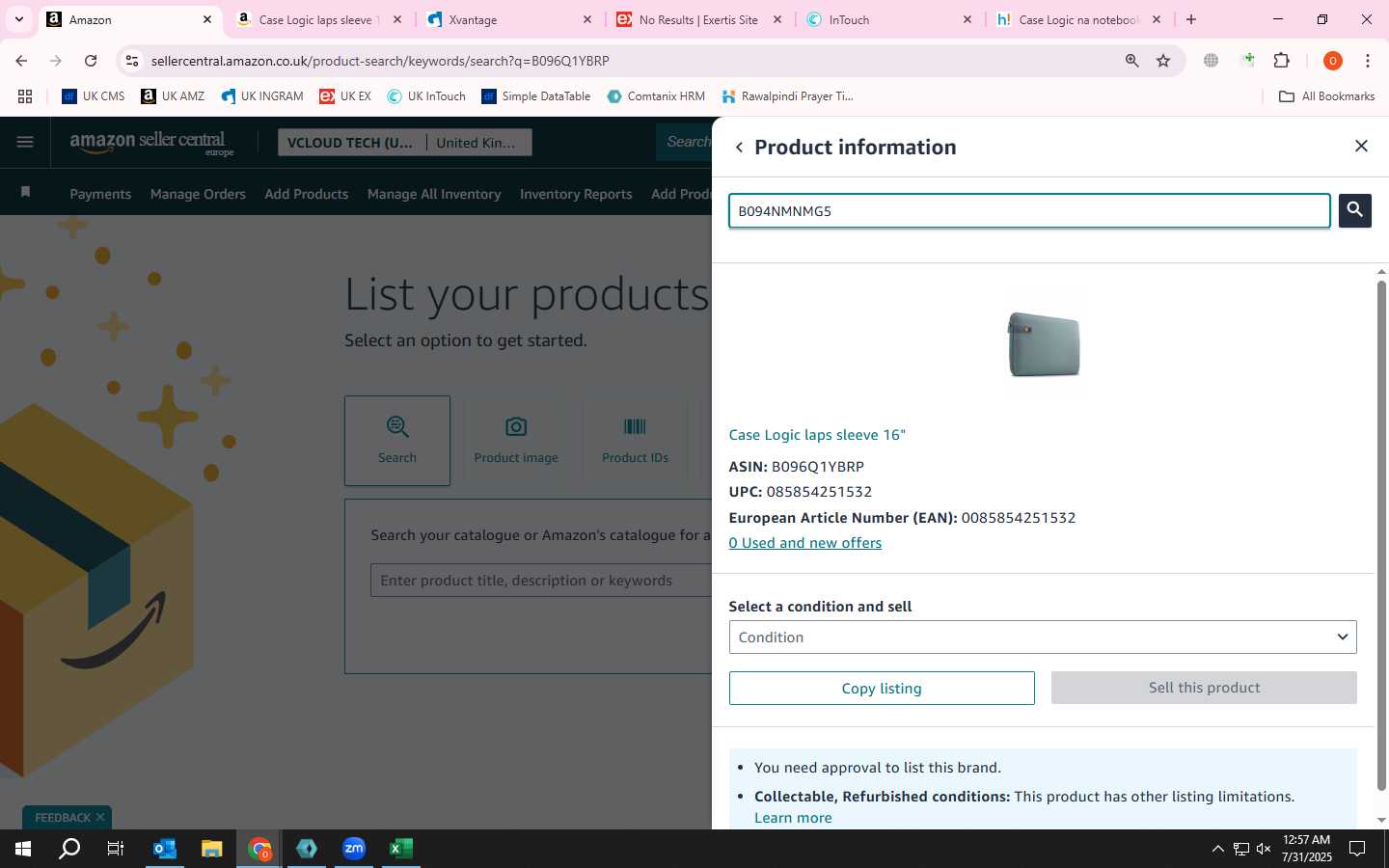Open a new browser tab

[x=1191, y=19]
